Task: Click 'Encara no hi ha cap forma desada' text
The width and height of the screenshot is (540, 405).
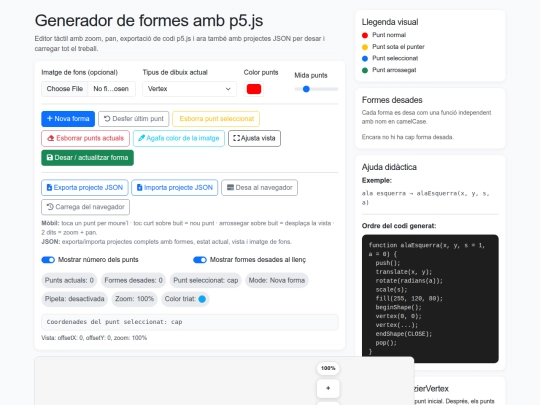Action: (x=408, y=137)
